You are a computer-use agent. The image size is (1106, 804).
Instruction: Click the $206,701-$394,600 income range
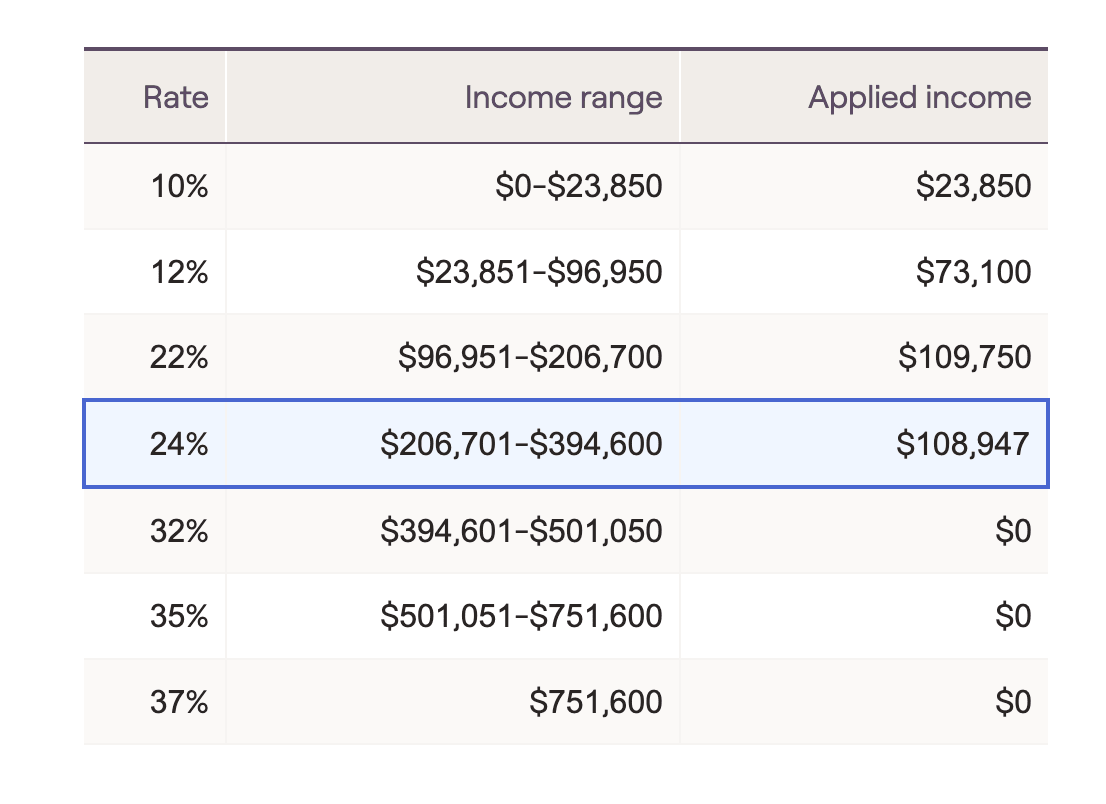(521, 444)
